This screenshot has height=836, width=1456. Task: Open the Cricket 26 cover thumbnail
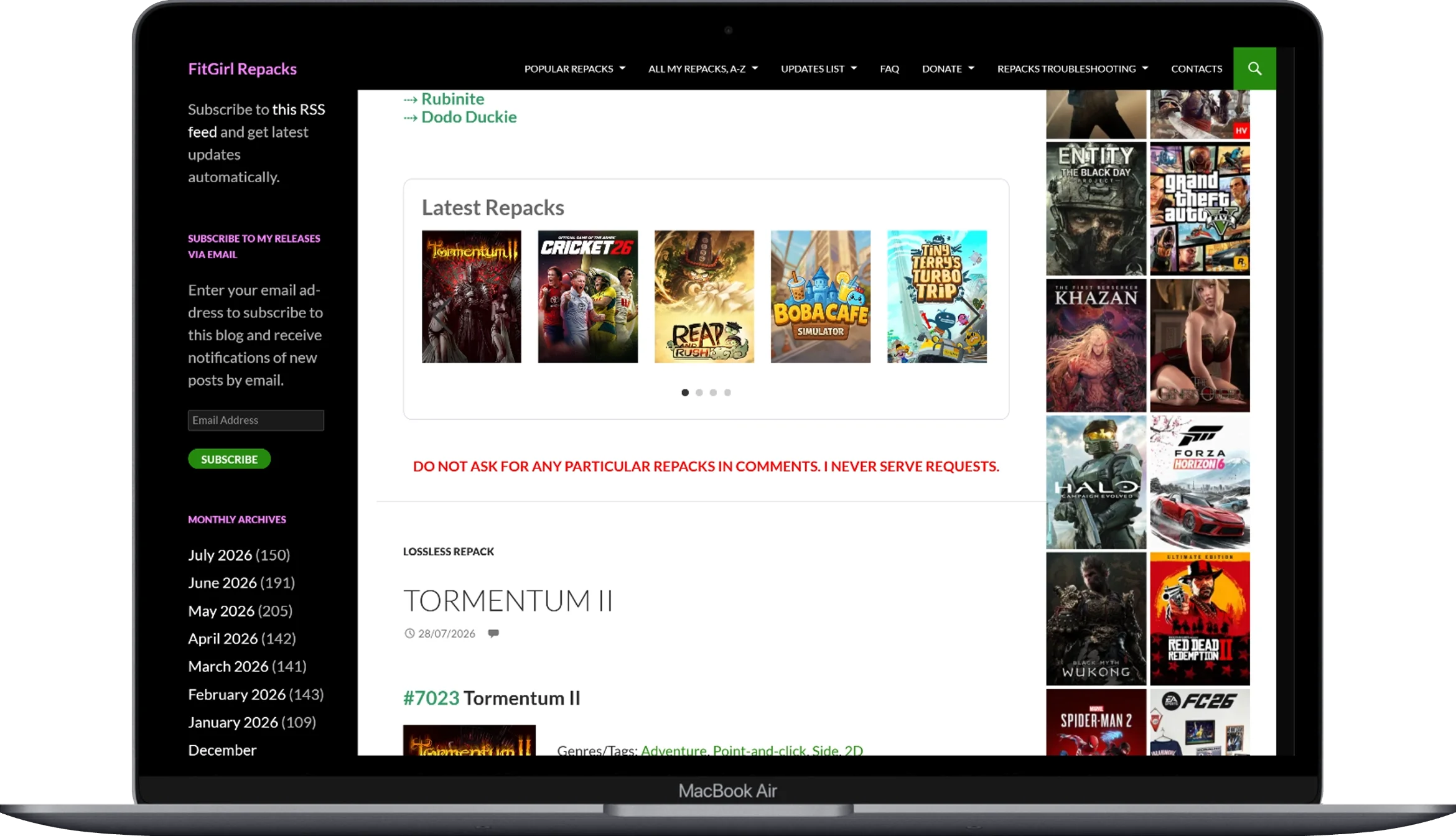(x=587, y=297)
